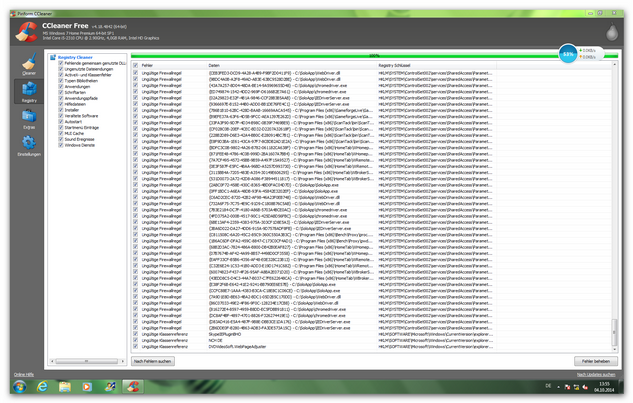Toggle the Autostart checkbox
Viewport: 633px width, 403px height.
(61, 122)
